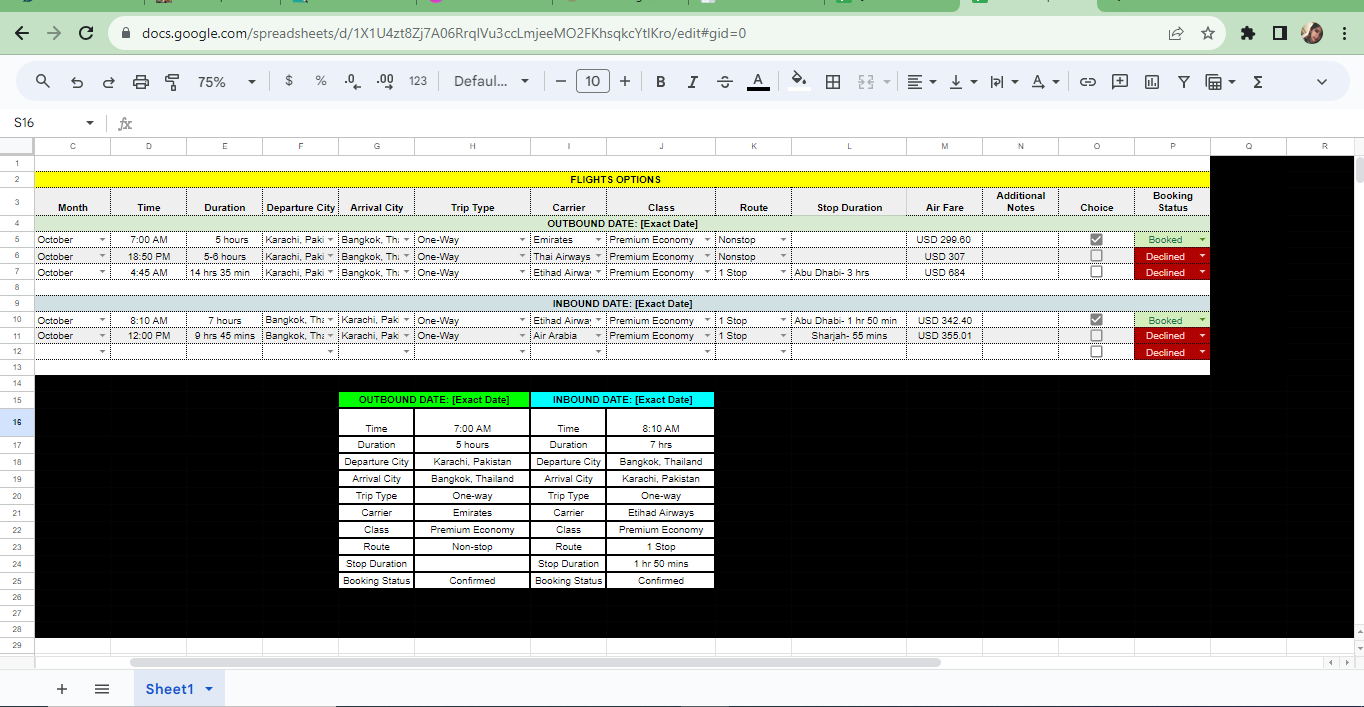Format as currency
The image size is (1364, 707).
289,81
